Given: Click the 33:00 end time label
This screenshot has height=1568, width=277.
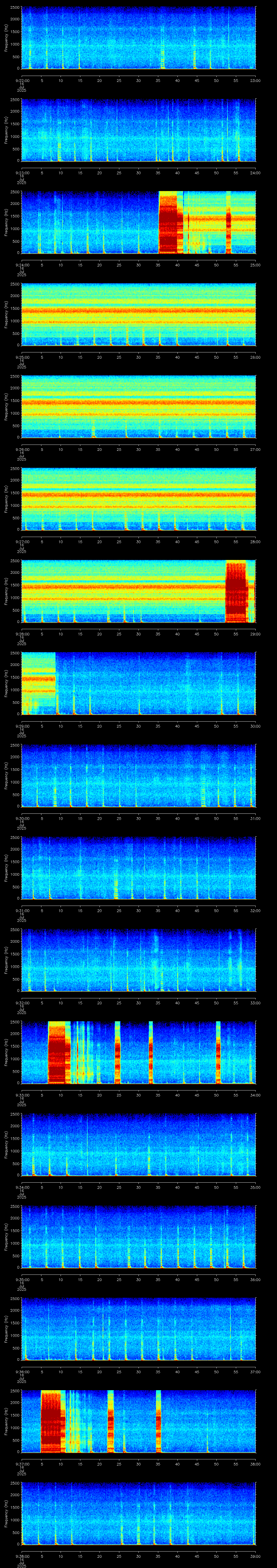Looking at the screenshot, I should click(x=255, y=1003).
